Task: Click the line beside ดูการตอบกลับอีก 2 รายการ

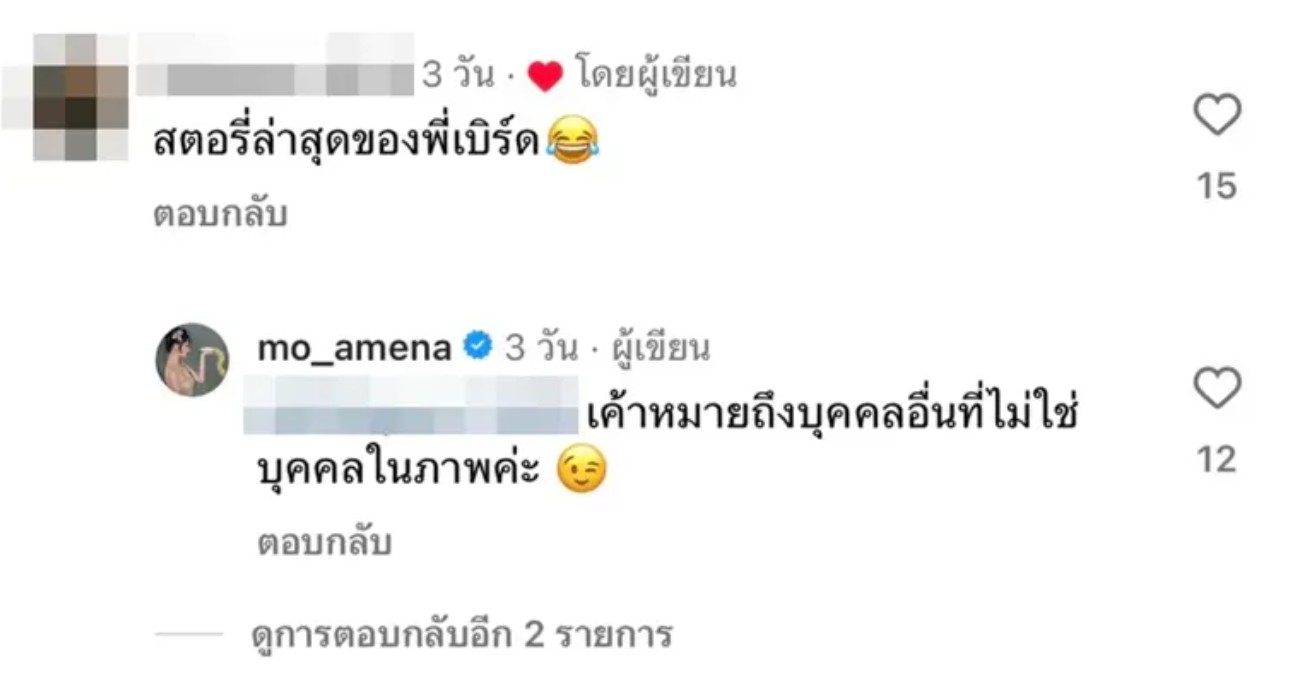Action: (188, 635)
